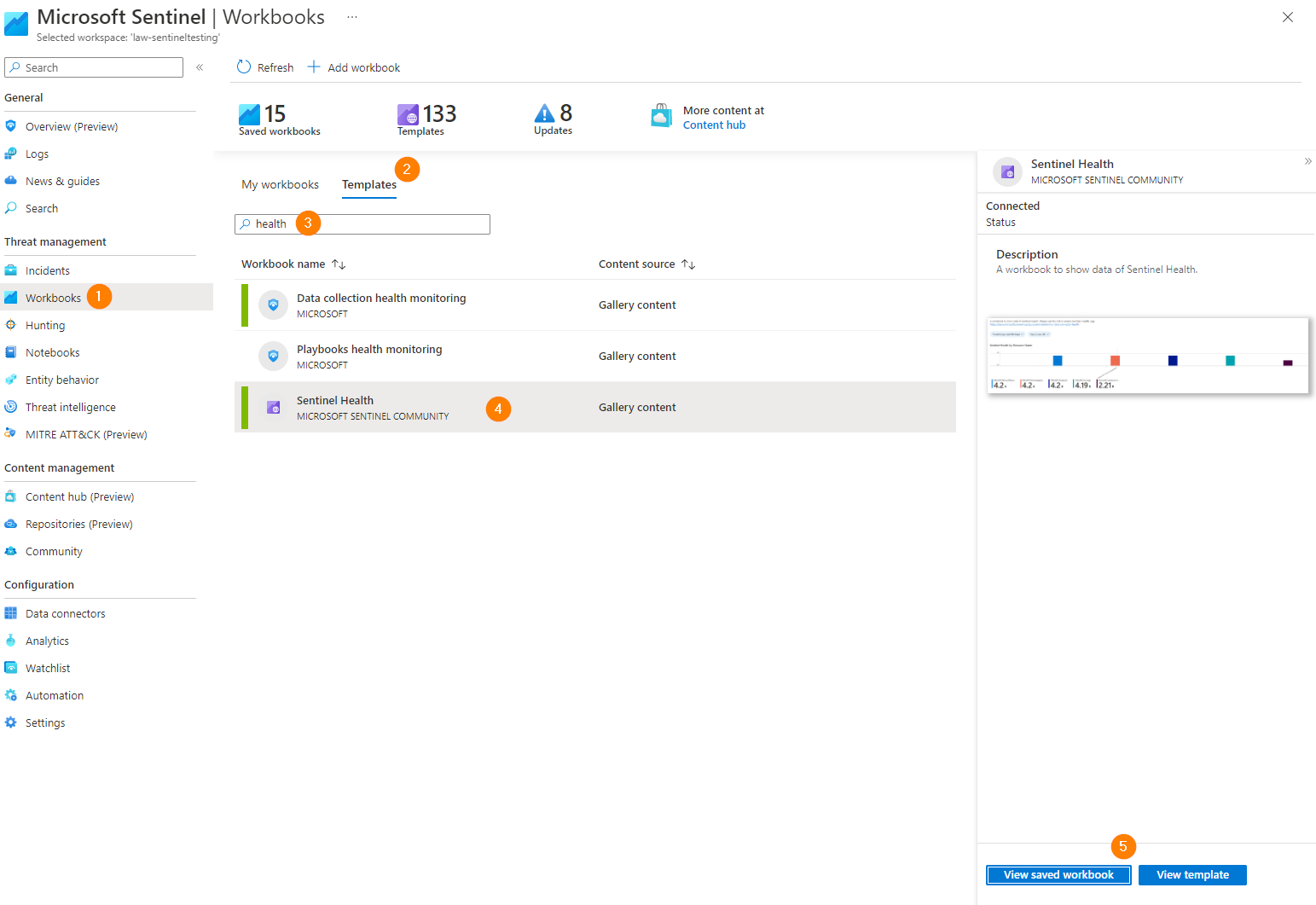Image resolution: width=1316 pixels, height=905 pixels.
Task: Open Data connectors from Configuration section
Action: [x=65, y=613]
